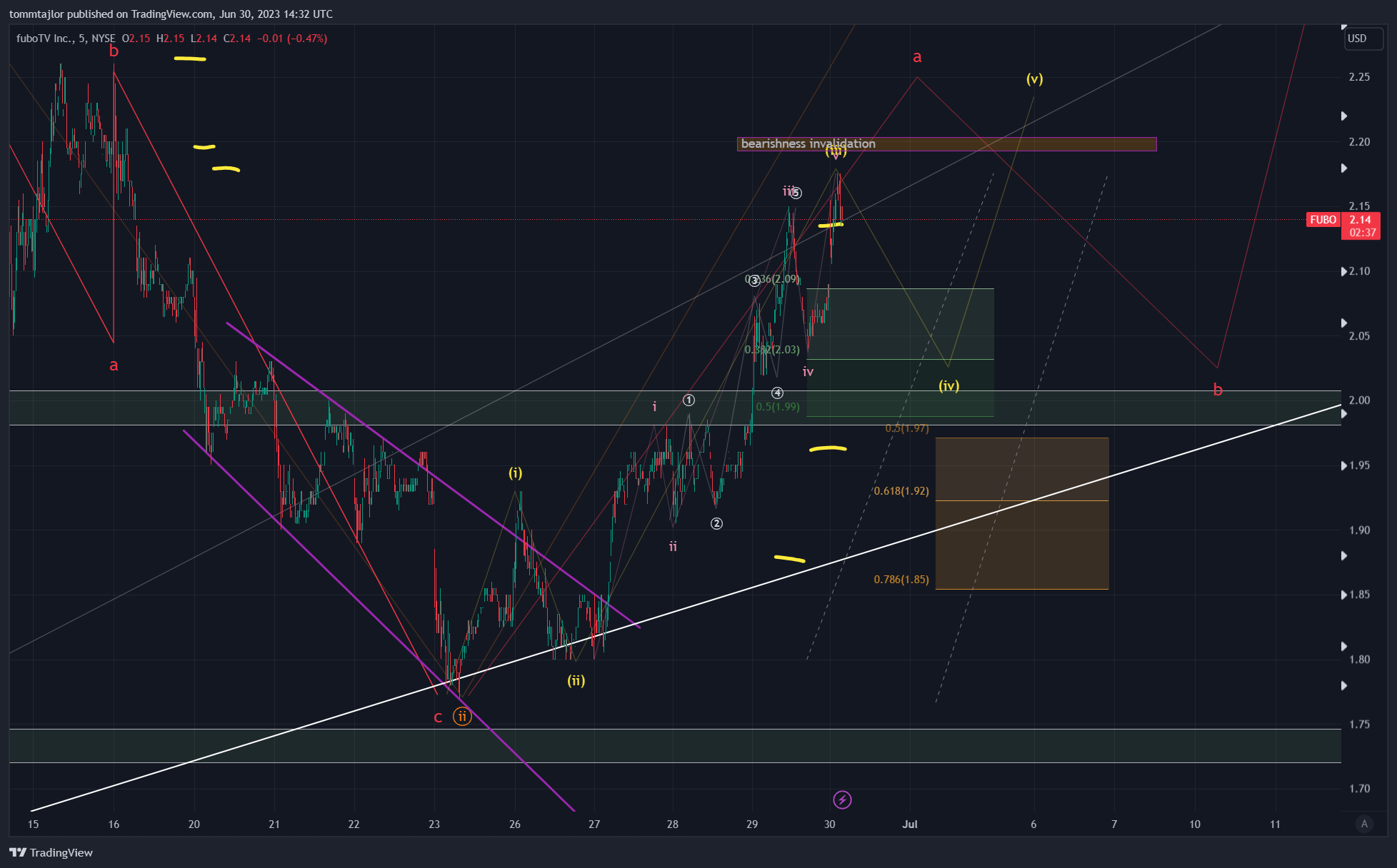The width and height of the screenshot is (1397, 868).
Task: Click the open value O2.15
Action: (x=136, y=39)
